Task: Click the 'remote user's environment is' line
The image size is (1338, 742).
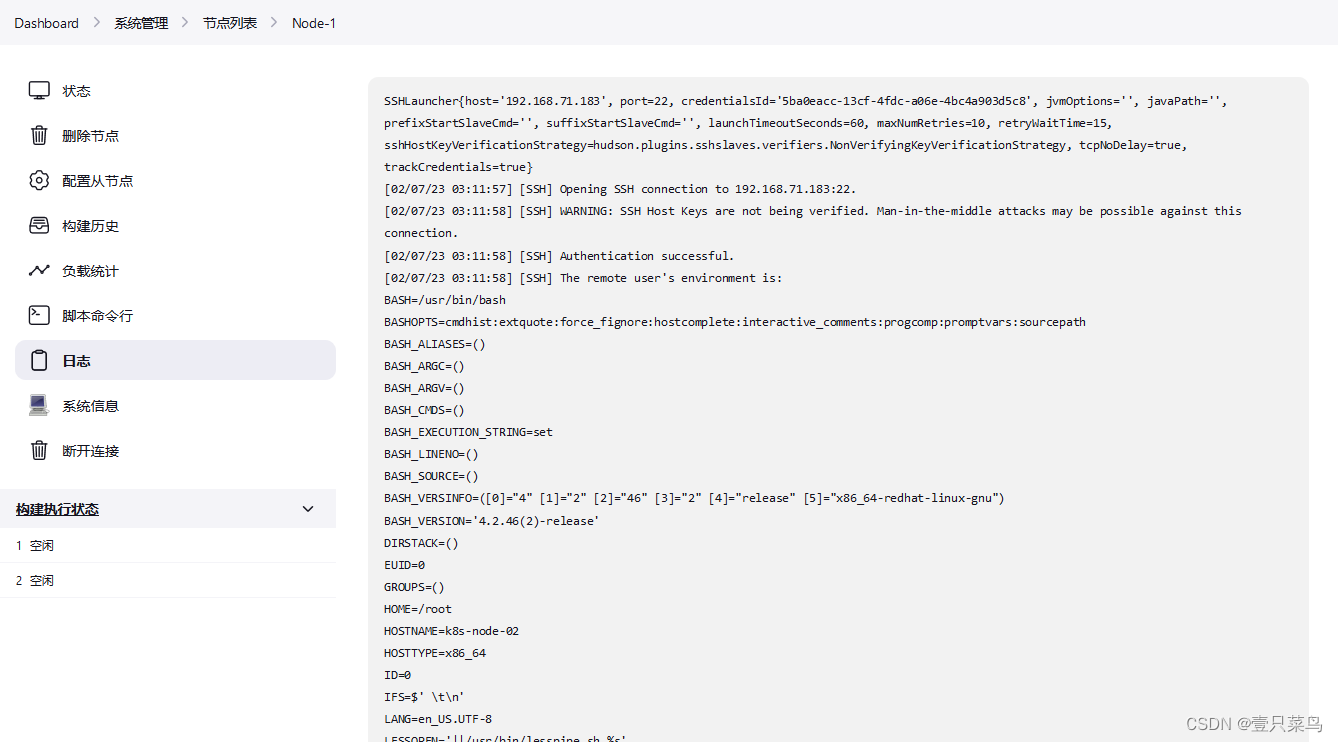Action: pyautogui.click(x=583, y=278)
